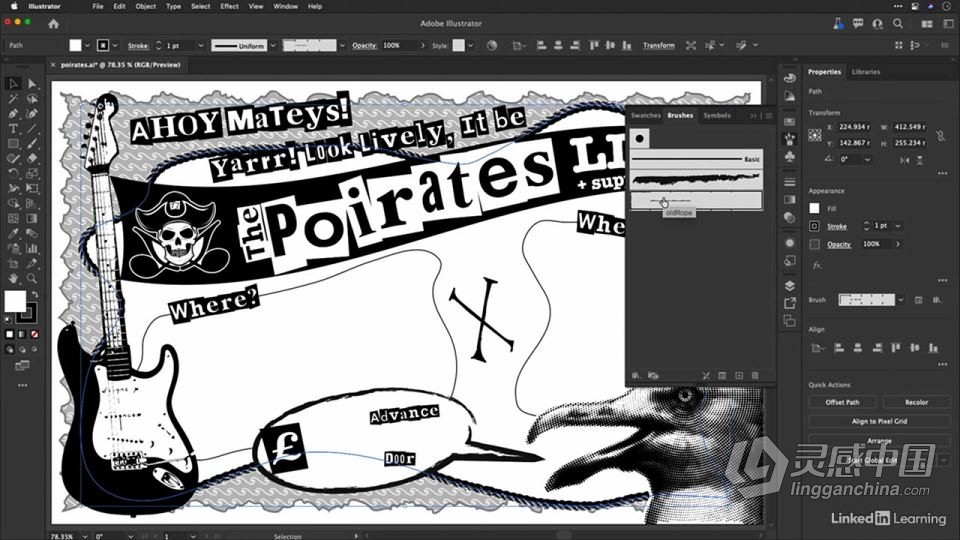Open the Window menu
This screenshot has width=960, height=540.
(x=285, y=6)
